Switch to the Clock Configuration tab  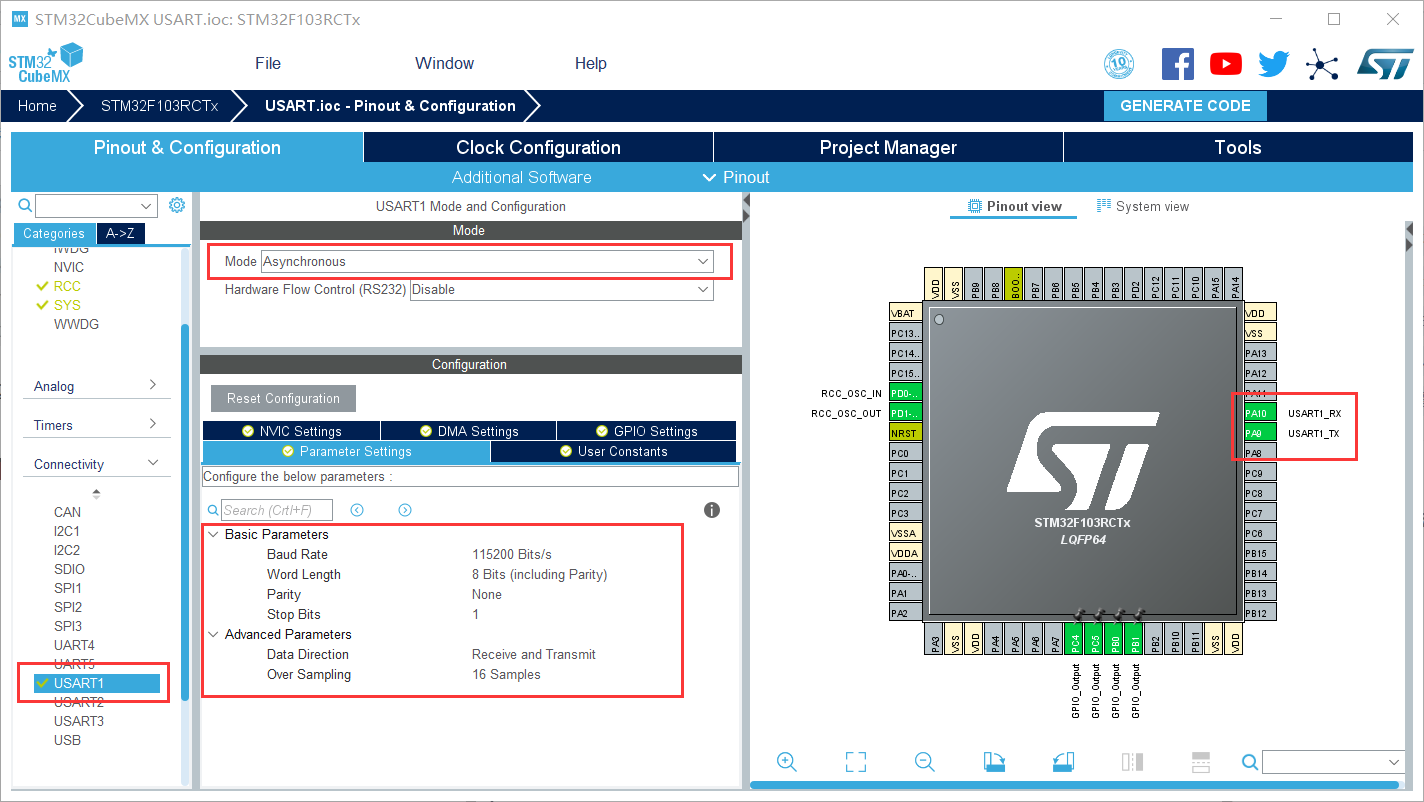(537, 147)
